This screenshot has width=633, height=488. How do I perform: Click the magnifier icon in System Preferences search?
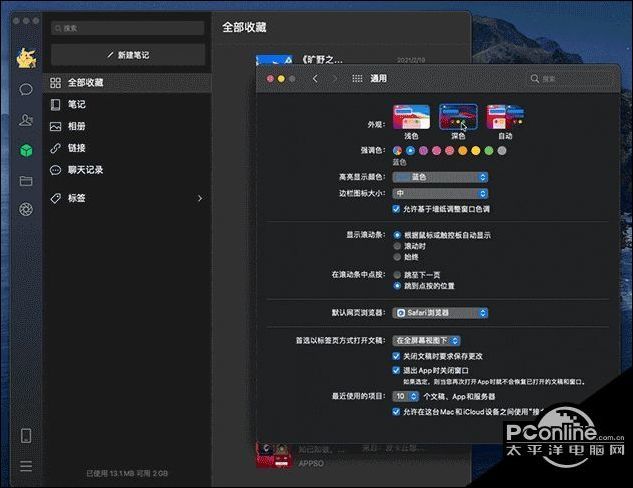535,79
